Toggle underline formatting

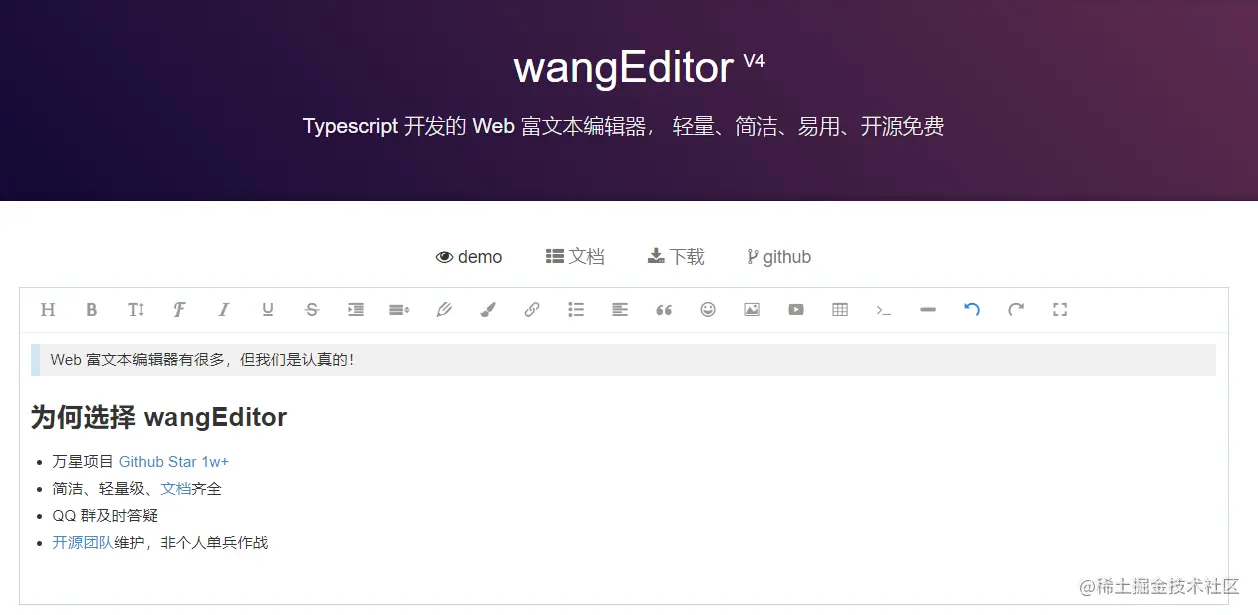click(x=268, y=310)
